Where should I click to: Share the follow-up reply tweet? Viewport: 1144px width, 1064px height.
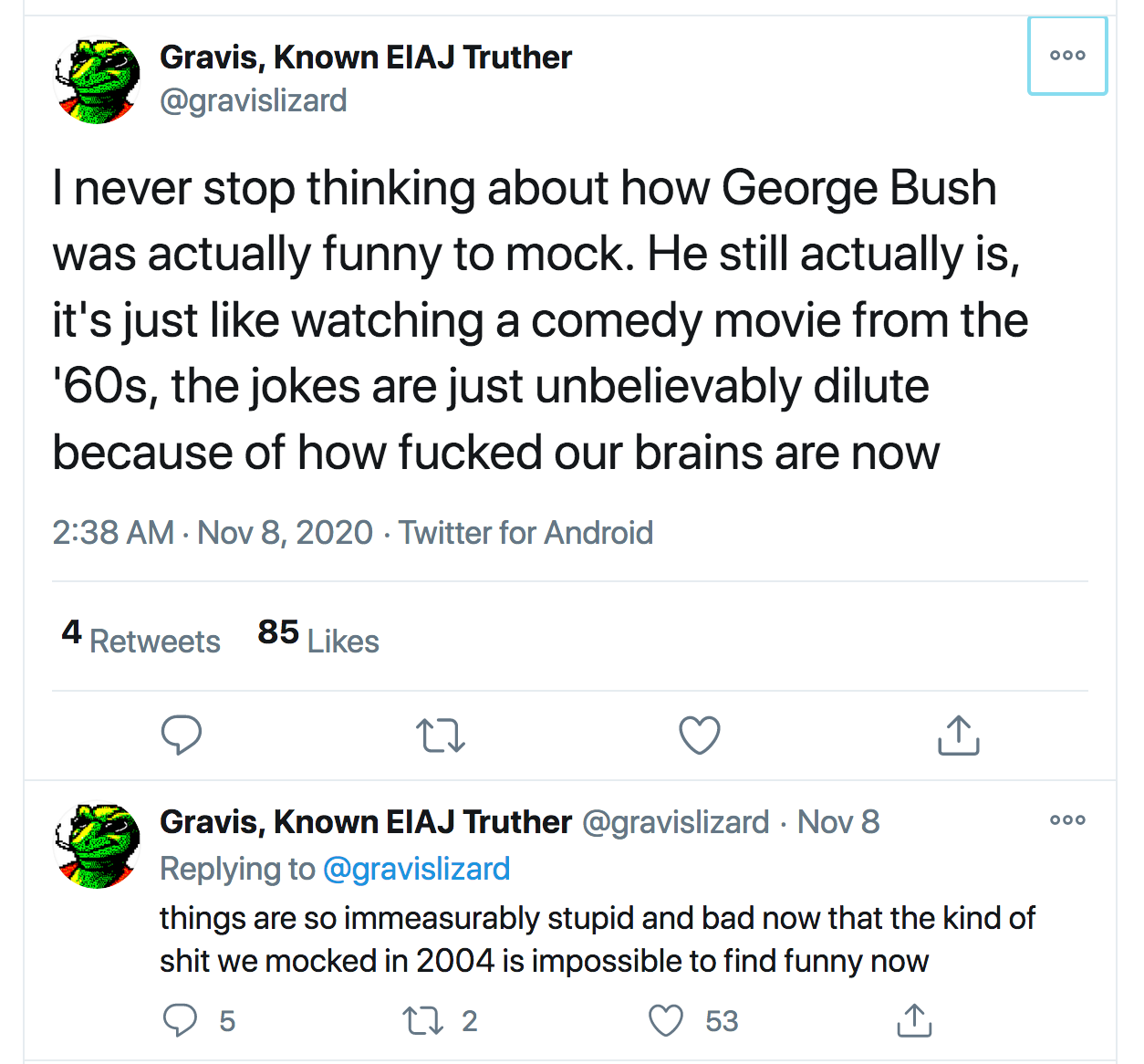pos(914,1020)
